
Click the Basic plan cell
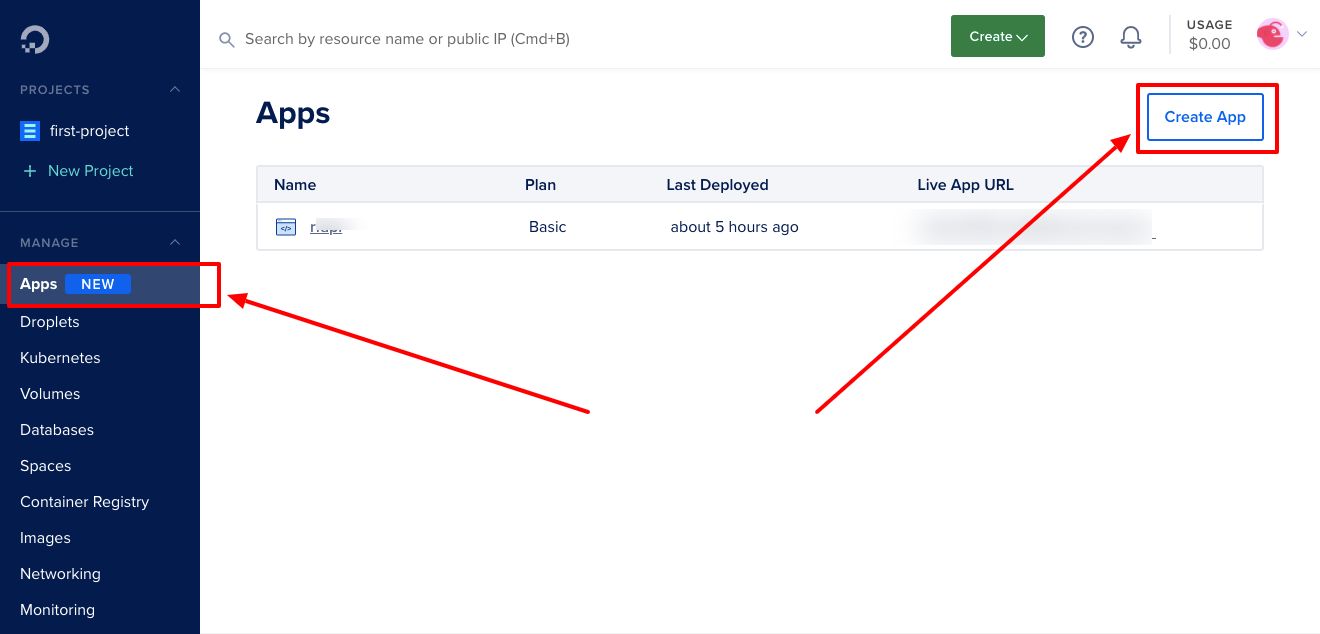[547, 227]
